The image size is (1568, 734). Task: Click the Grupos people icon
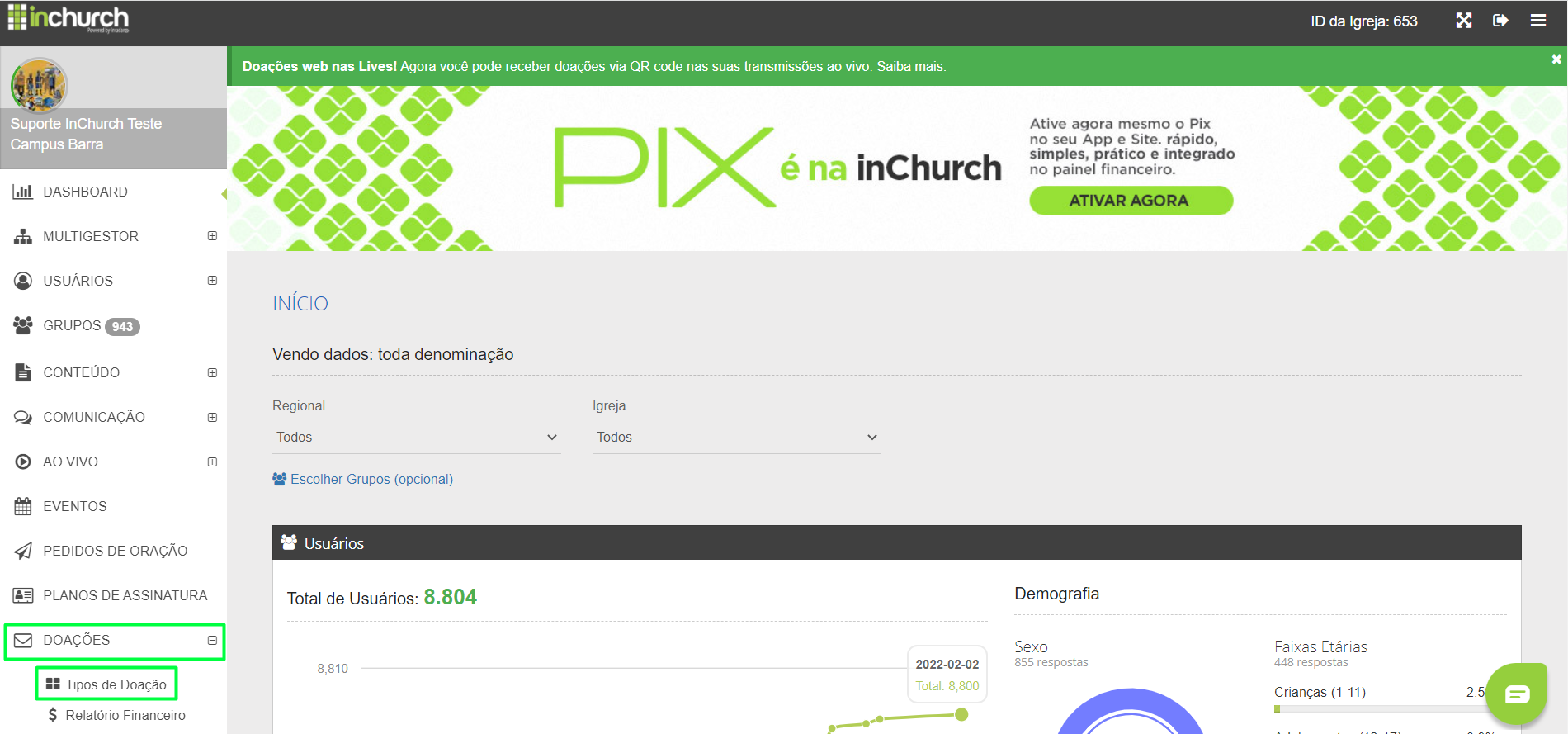(x=23, y=325)
